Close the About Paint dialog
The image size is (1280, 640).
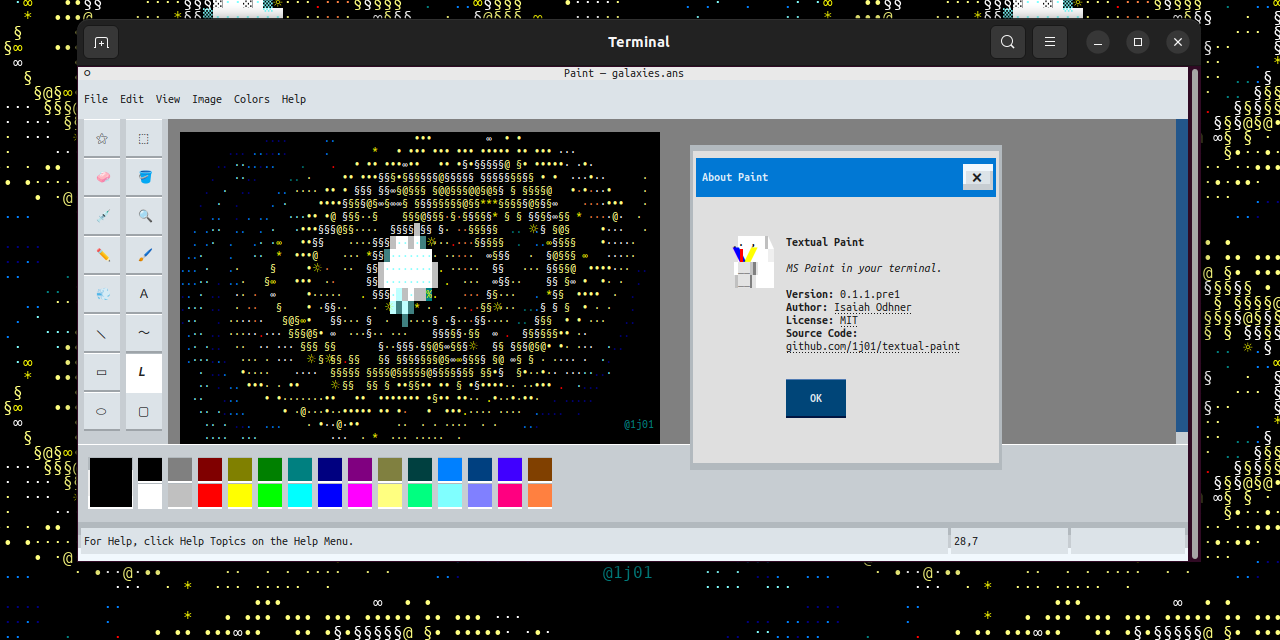point(977,177)
